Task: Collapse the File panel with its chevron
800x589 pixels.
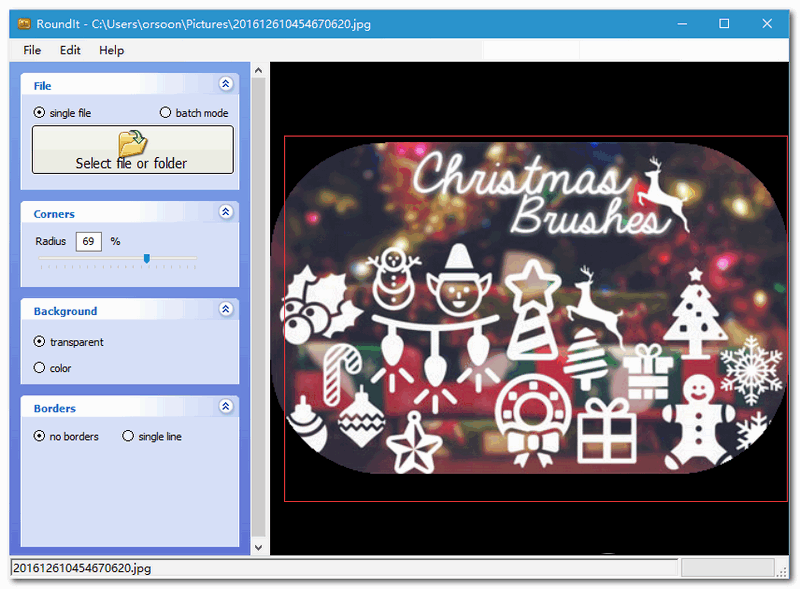Action: click(227, 84)
